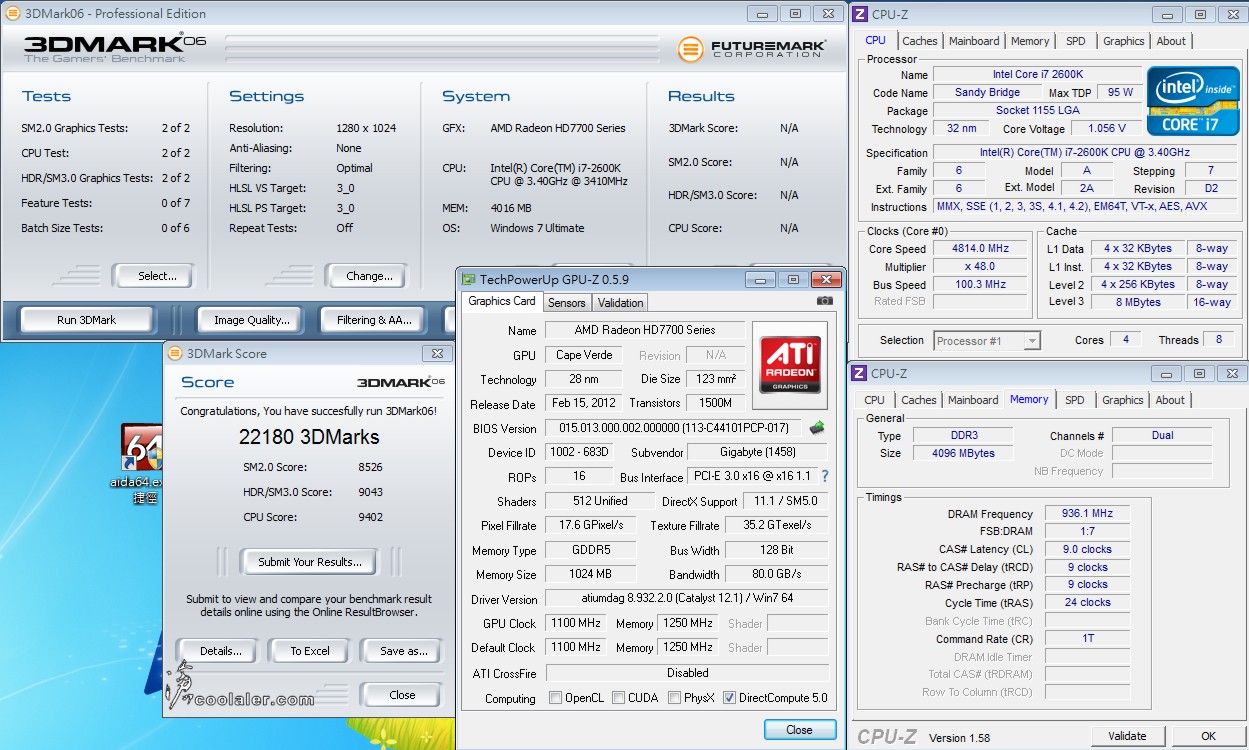
Task: Click the x 48.0 multiplier value
Action: (x=981, y=266)
